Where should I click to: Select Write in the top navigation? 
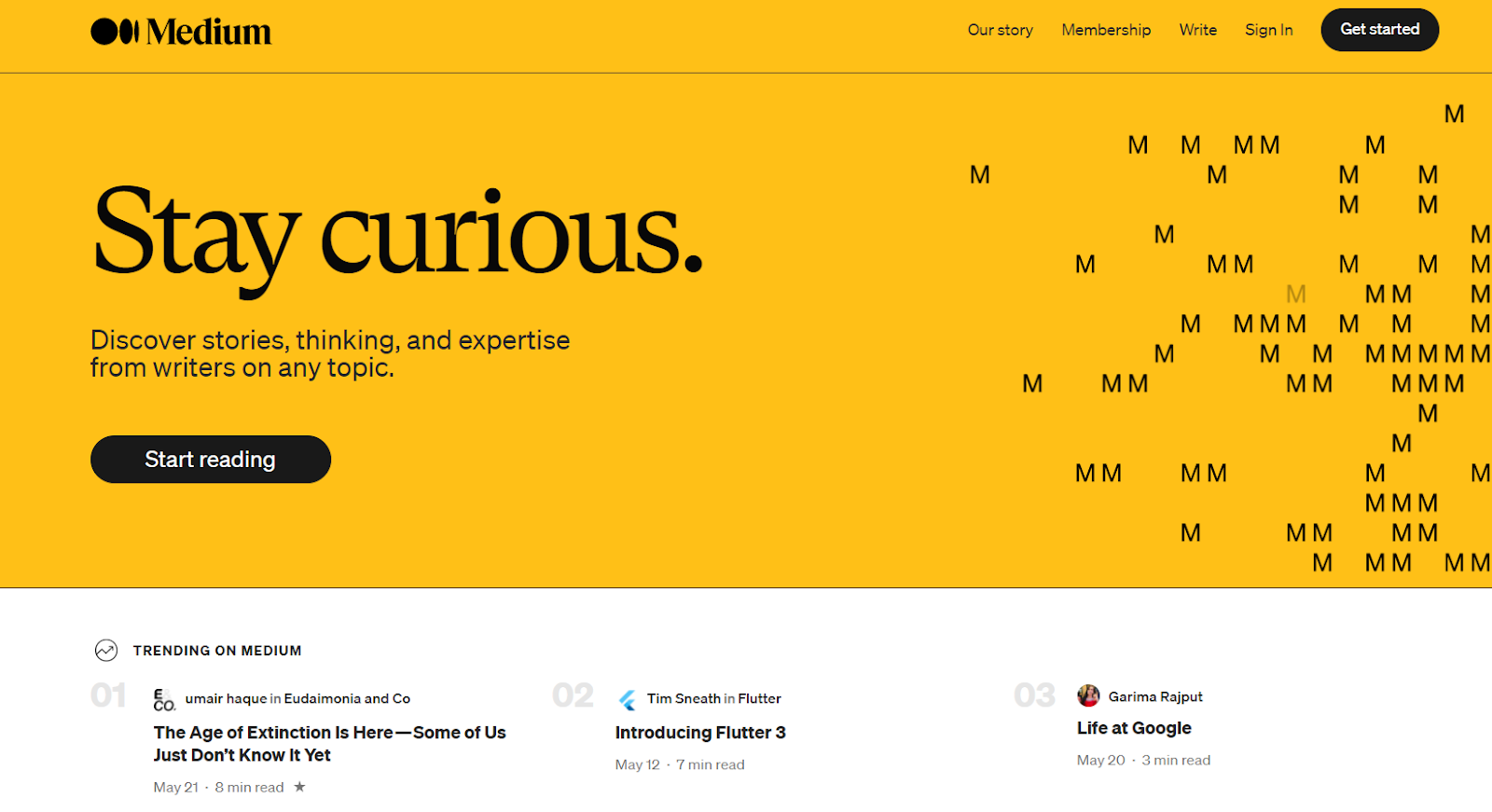1197,30
